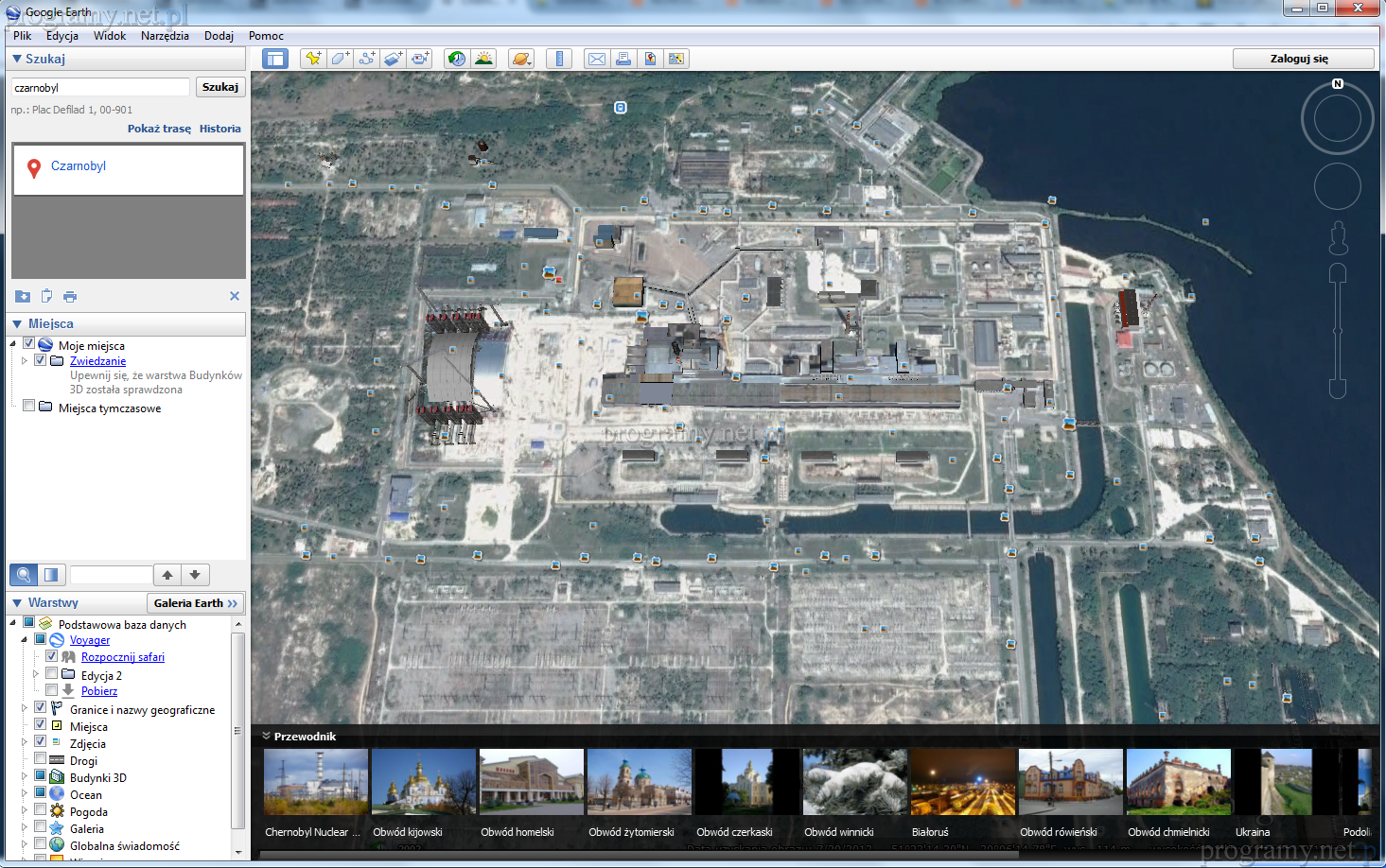Expand the Budynki 3D layer tree
The height and width of the screenshot is (868, 1386).
pos(25,777)
